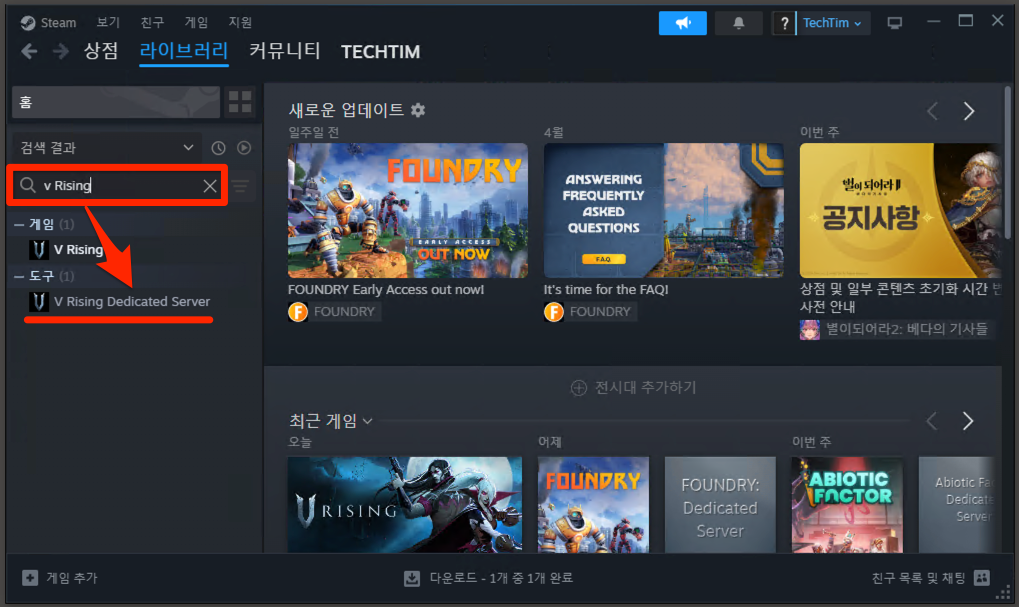The width and height of the screenshot is (1019, 607).
Task: Enter Big Picture mode via monitor icon
Action: point(894,23)
